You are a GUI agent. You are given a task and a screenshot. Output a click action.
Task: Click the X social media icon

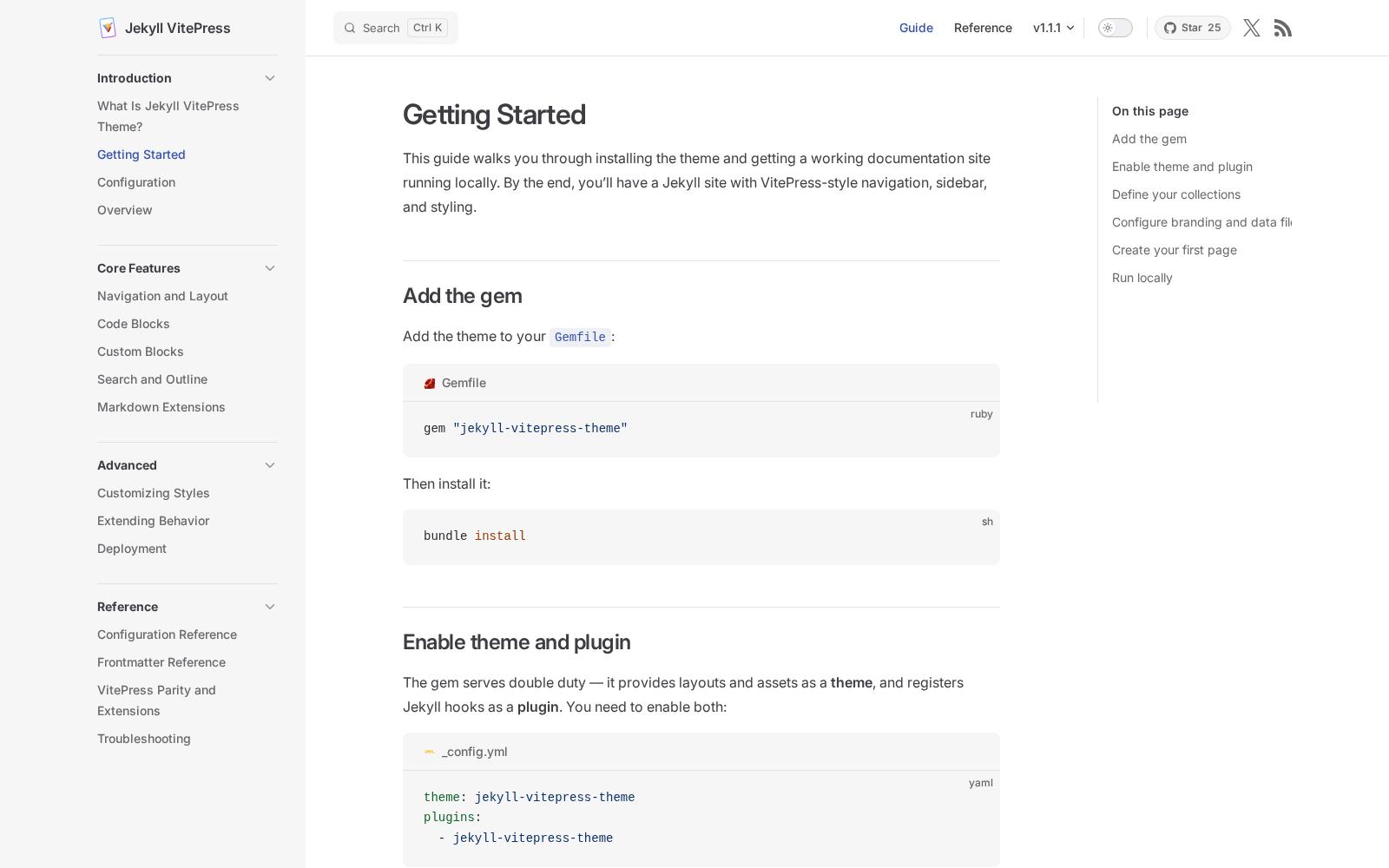click(1251, 28)
